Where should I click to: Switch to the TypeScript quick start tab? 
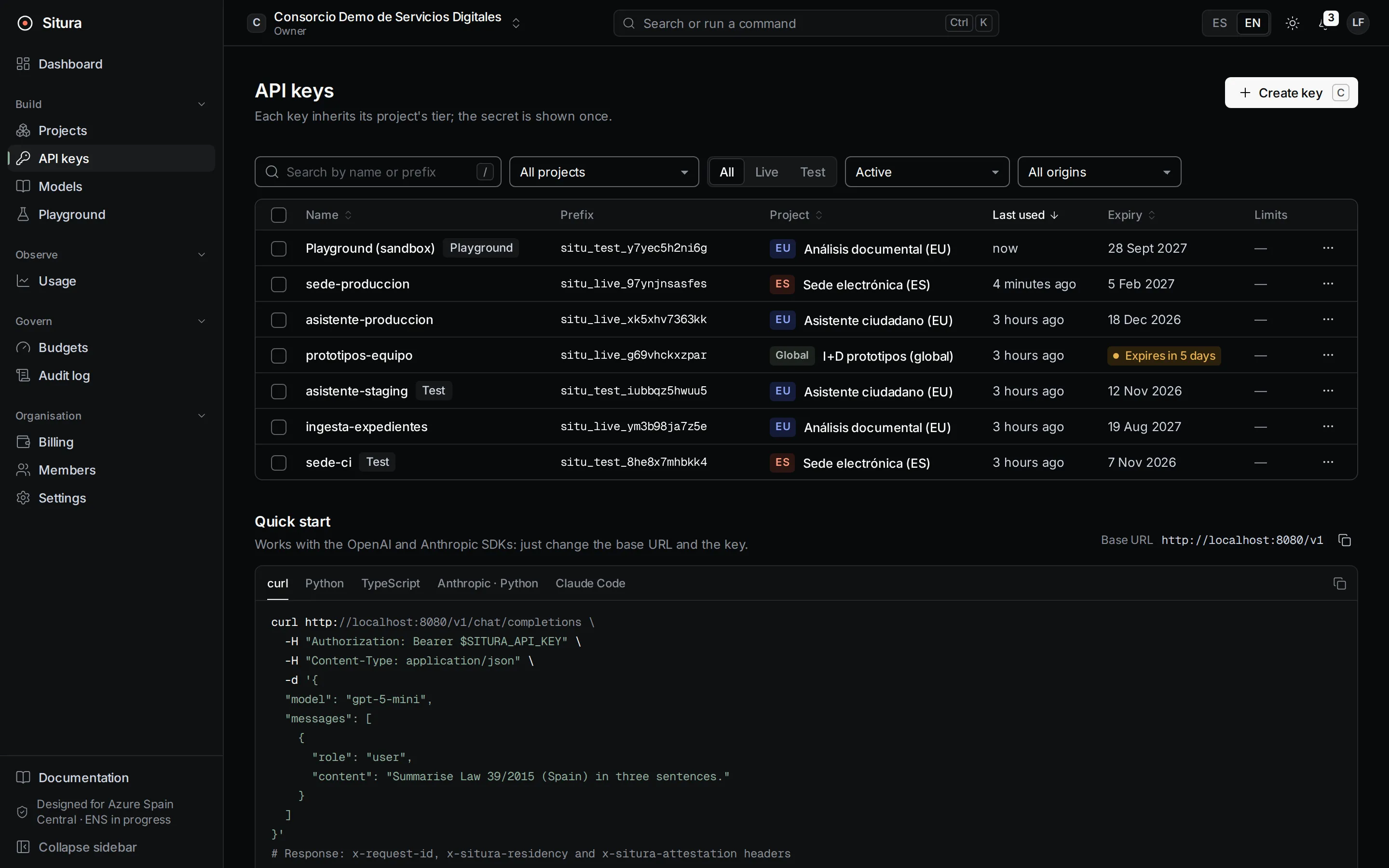[390, 583]
